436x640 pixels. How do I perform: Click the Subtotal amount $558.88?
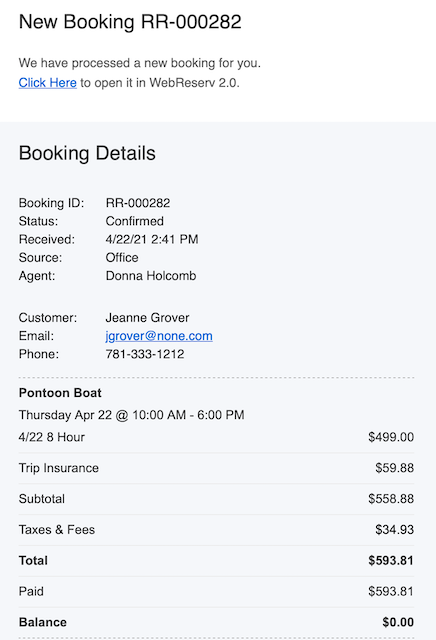391,499
